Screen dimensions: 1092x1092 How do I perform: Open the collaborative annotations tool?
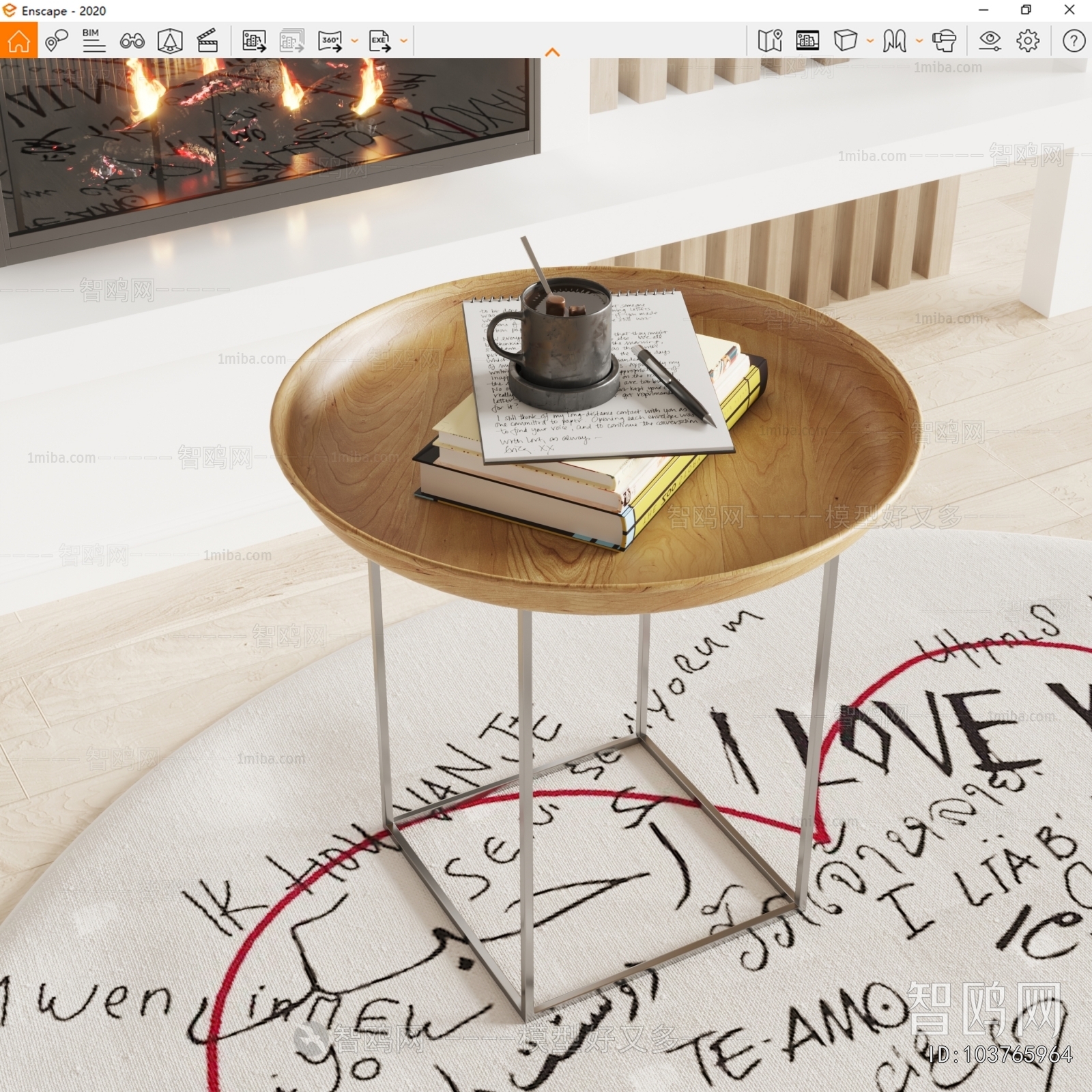click(56, 41)
